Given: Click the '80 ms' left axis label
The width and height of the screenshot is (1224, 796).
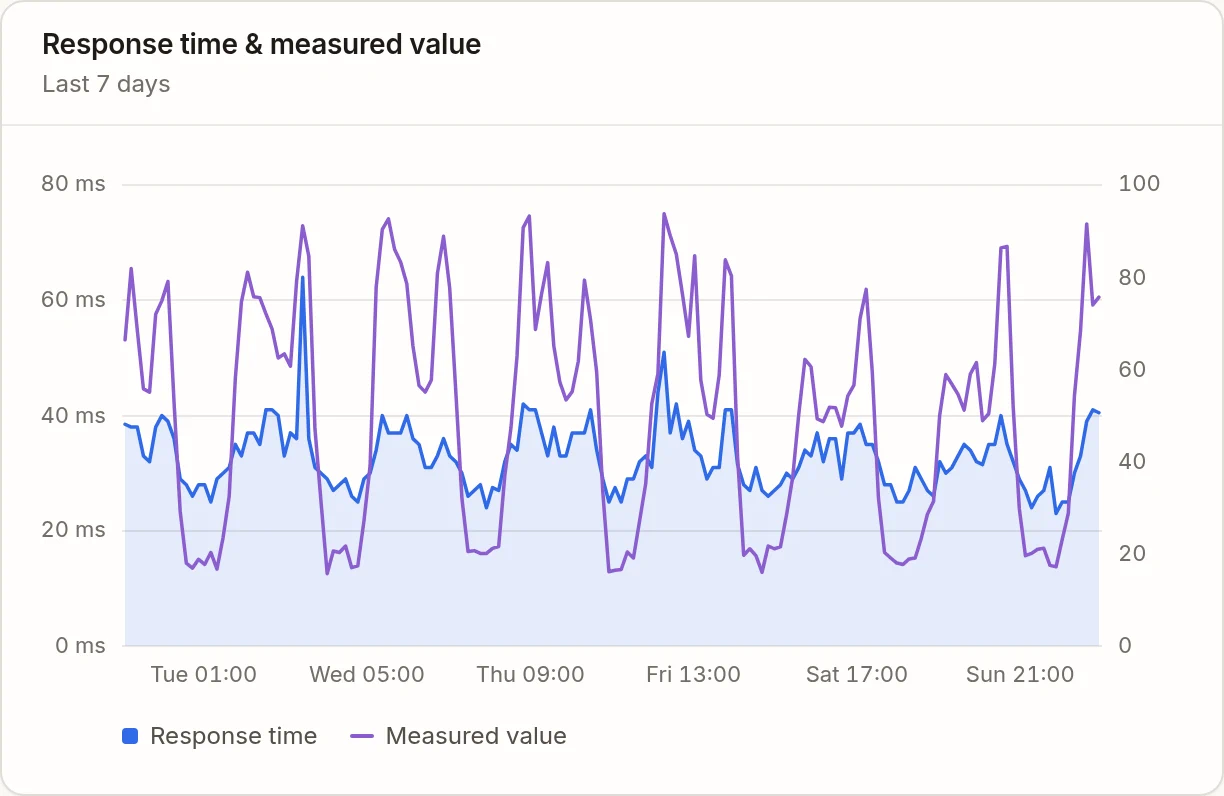Looking at the screenshot, I should pos(73,184).
